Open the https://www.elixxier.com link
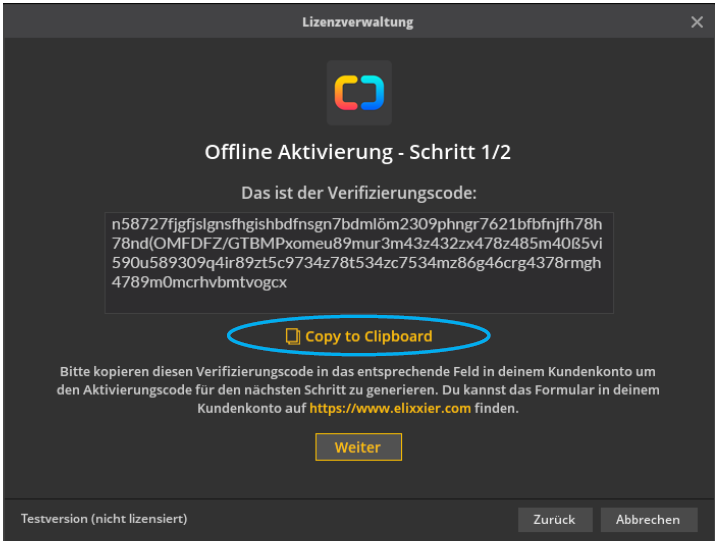Viewport: 718px width, 544px height. (x=390, y=409)
